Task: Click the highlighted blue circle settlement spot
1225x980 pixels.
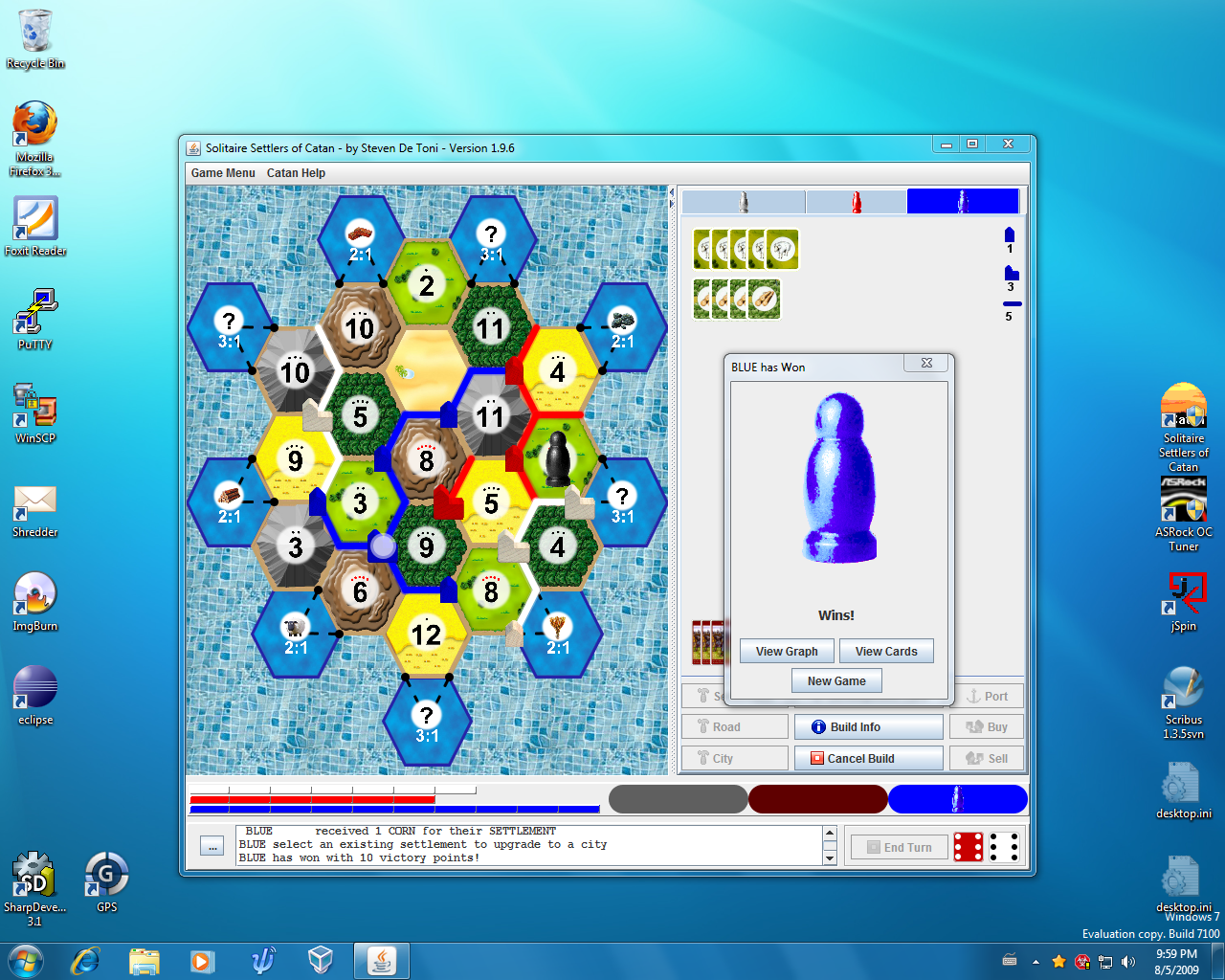Action: tap(383, 546)
